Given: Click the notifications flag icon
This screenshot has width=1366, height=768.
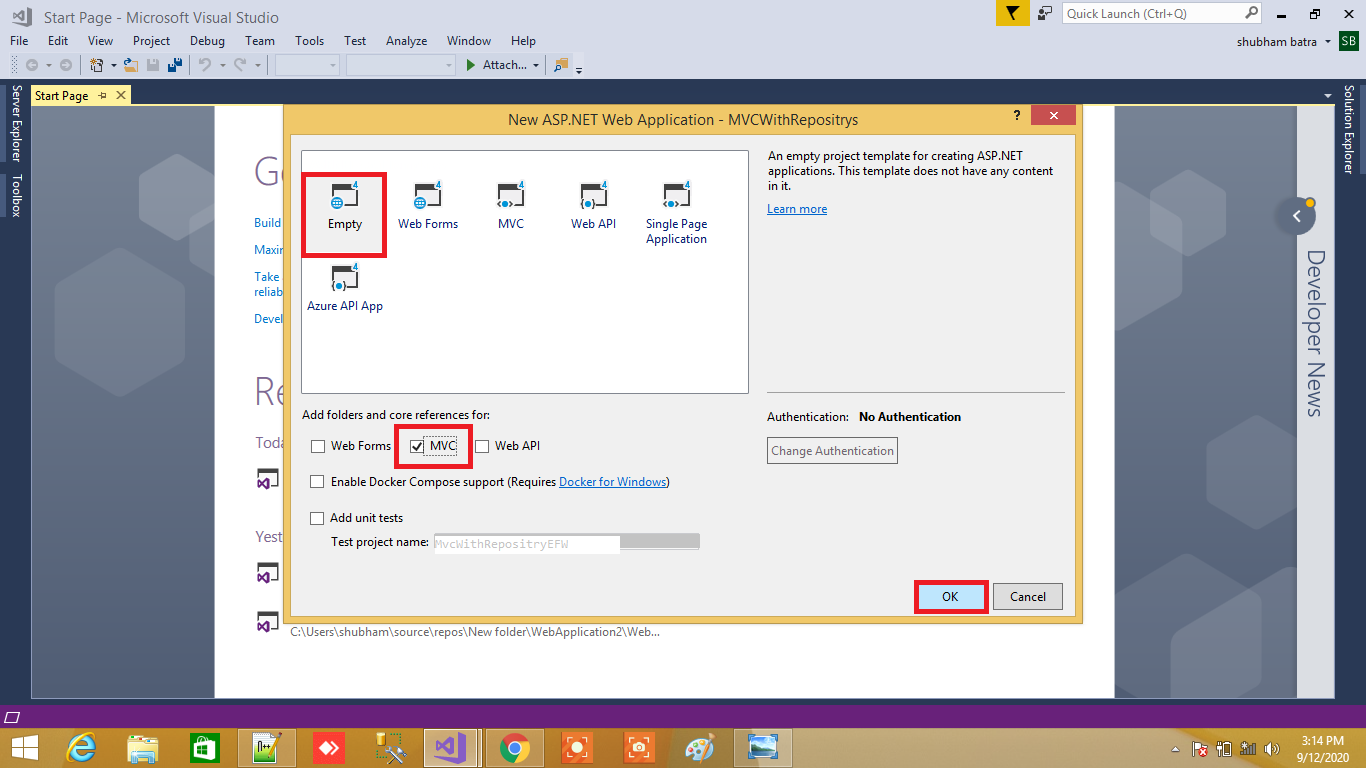Looking at the screenshot, I should click(1012, 13).
